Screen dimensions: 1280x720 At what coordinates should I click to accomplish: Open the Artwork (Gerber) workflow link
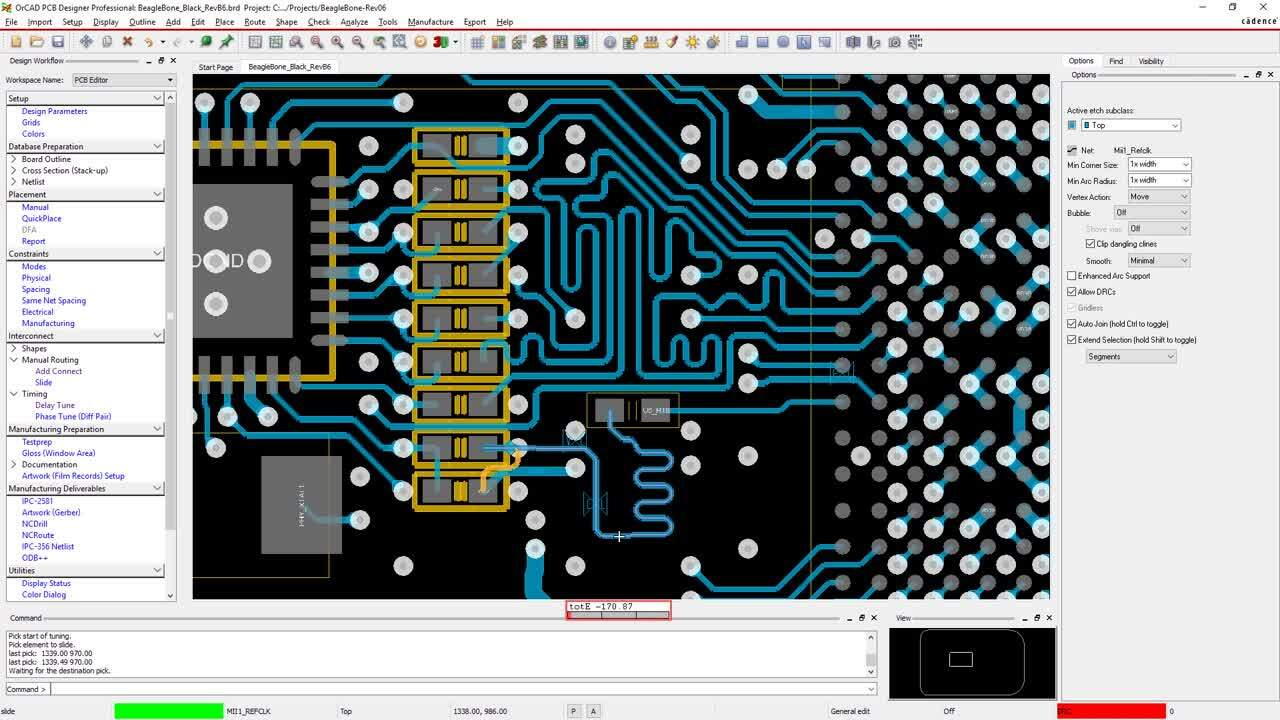tap(51, 512)
